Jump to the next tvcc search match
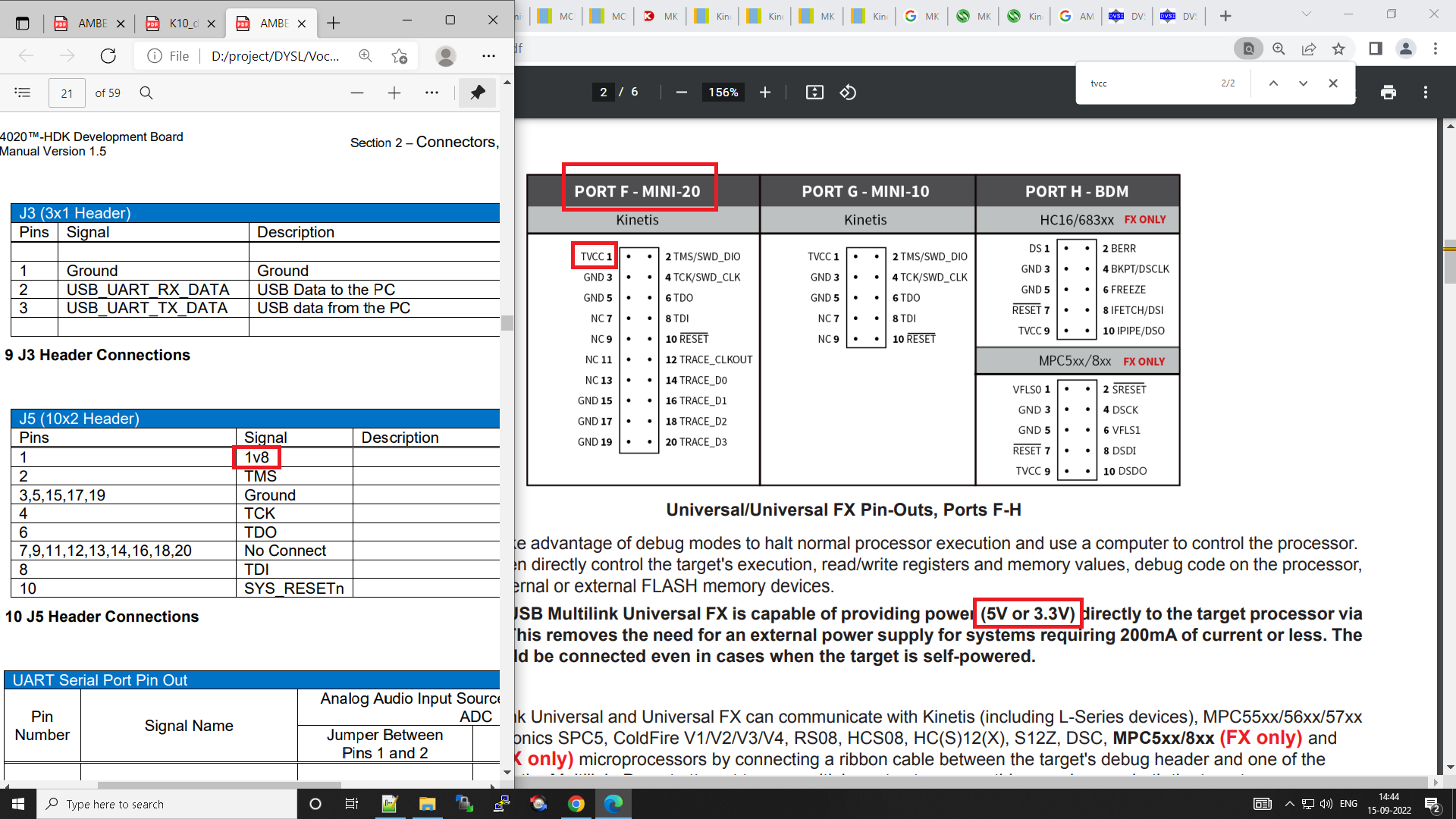Image resolution: width=1456 pixels, height=819 pixels. [x=1303, y=83]
